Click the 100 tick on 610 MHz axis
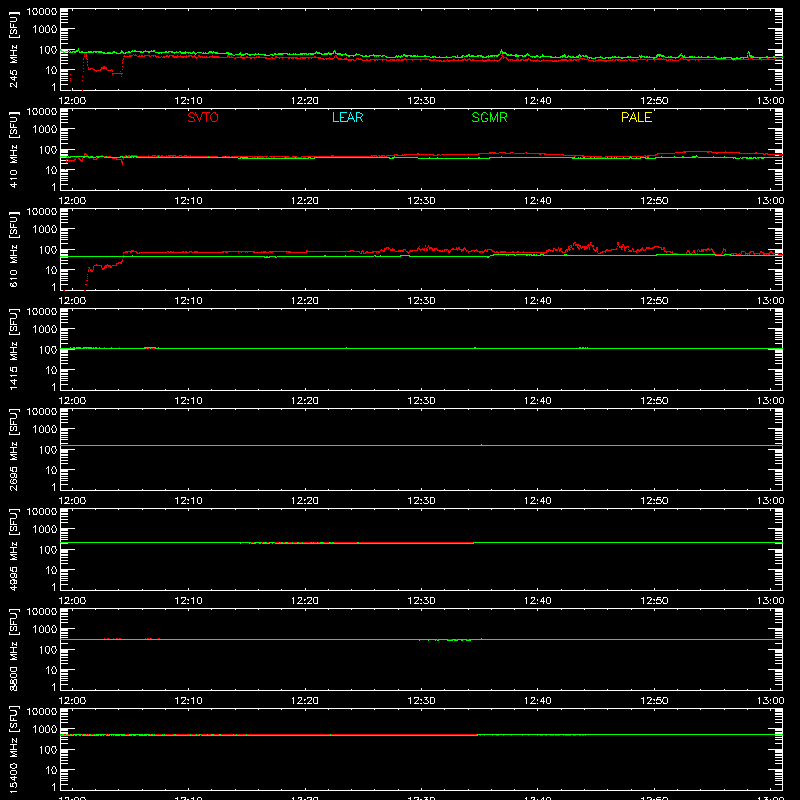Screen dimensions: 800x800 click(x=48, y=250)
